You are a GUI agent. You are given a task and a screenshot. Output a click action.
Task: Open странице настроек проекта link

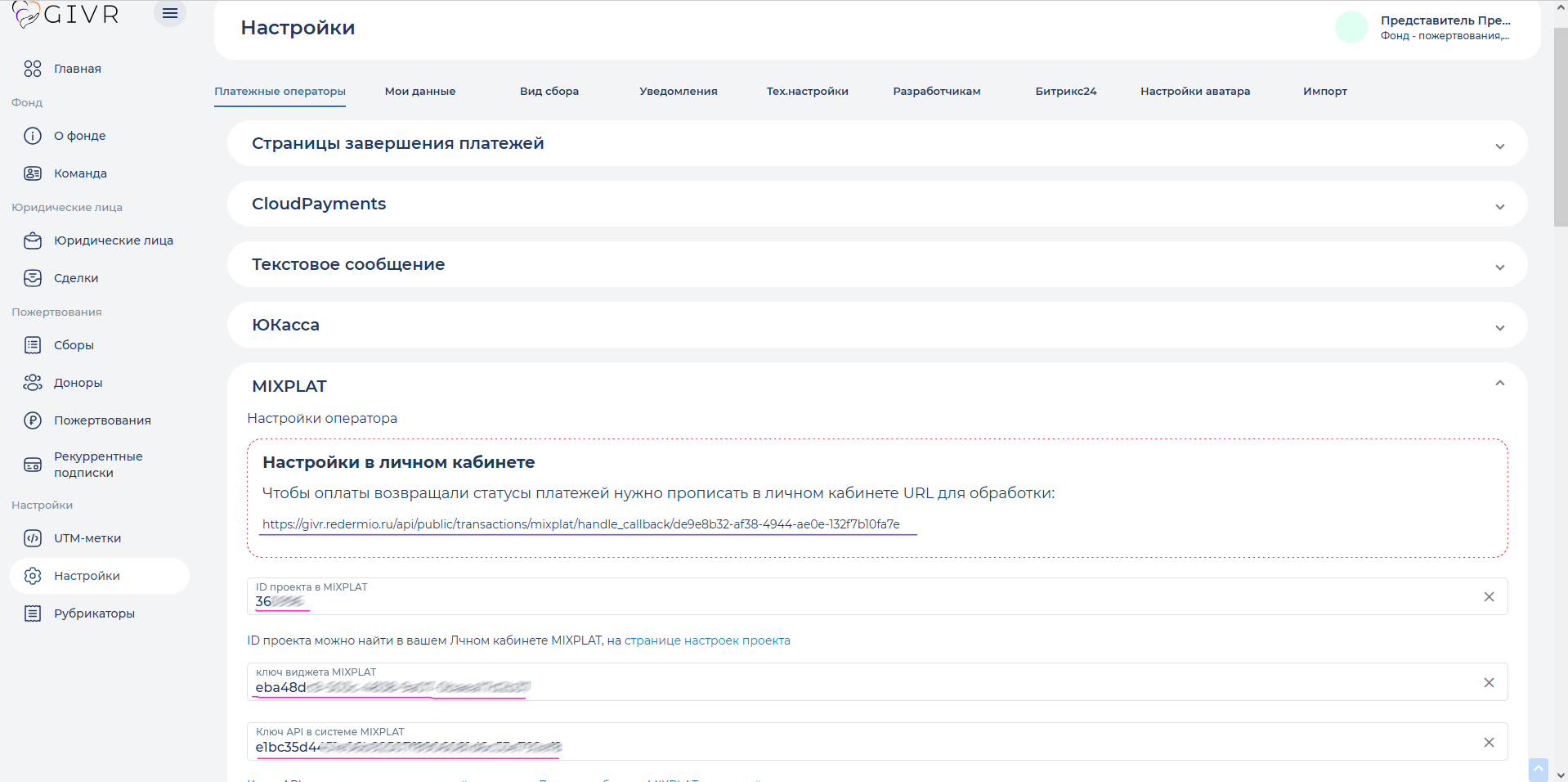[x=707, y=640]
